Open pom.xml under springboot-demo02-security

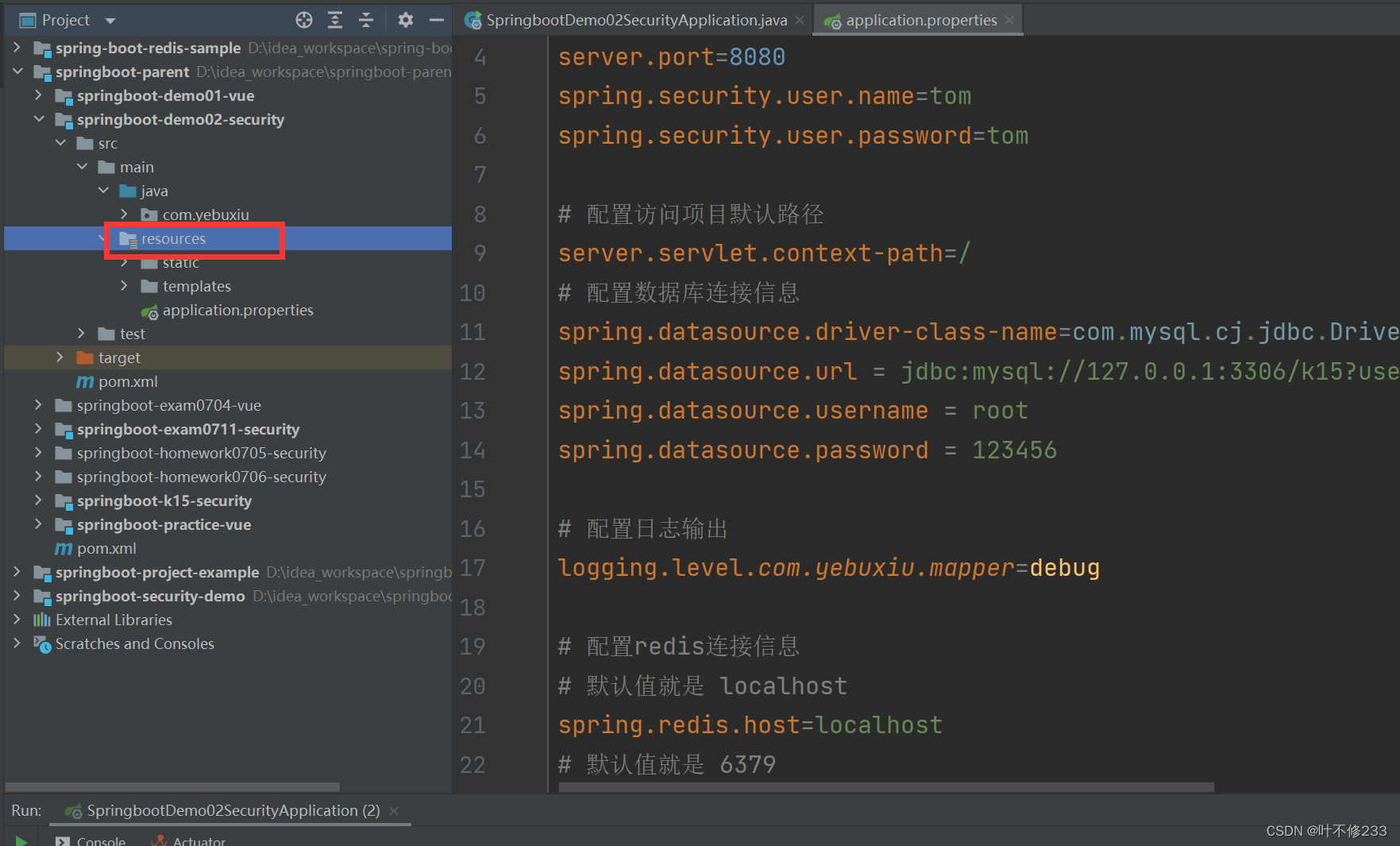pyautogui.click(x=128, y=381)
